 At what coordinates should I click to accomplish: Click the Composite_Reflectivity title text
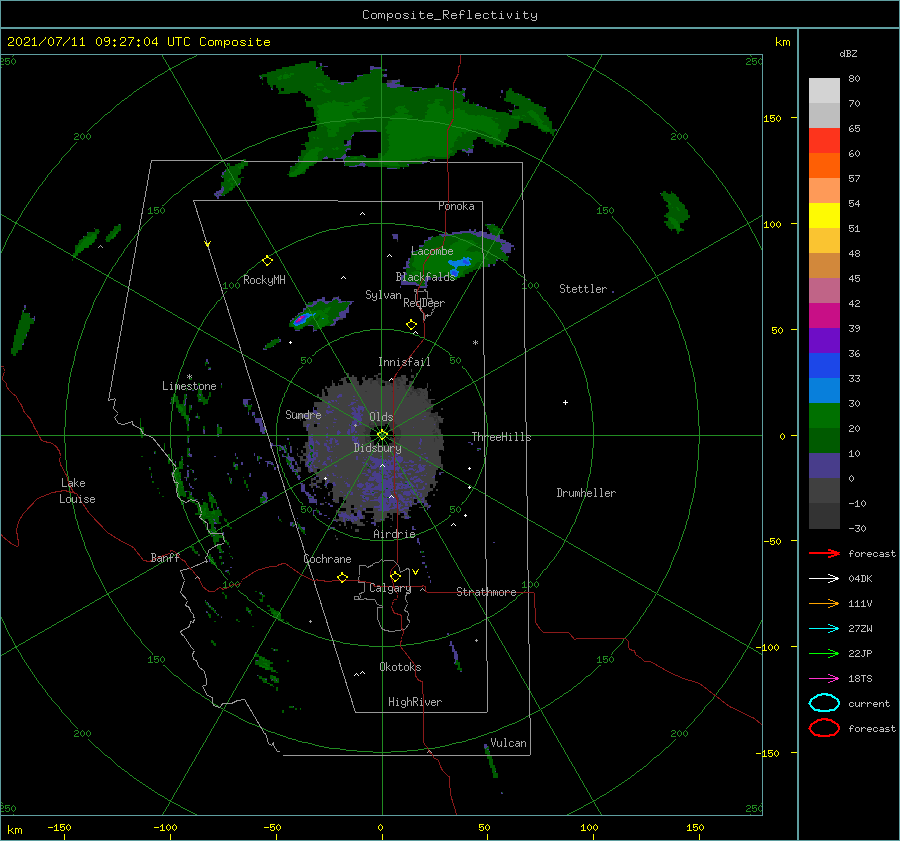tap(449, 15)
